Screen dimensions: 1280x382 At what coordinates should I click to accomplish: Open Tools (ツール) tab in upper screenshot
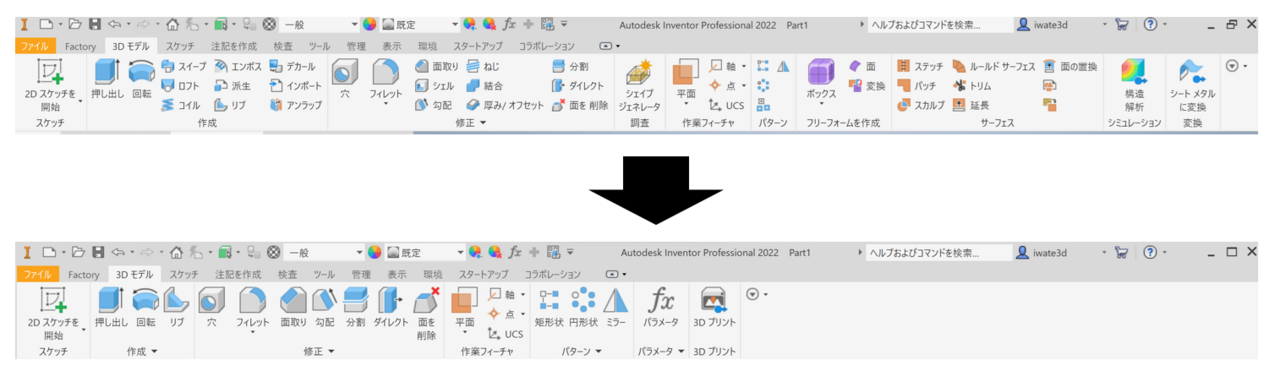319,46
